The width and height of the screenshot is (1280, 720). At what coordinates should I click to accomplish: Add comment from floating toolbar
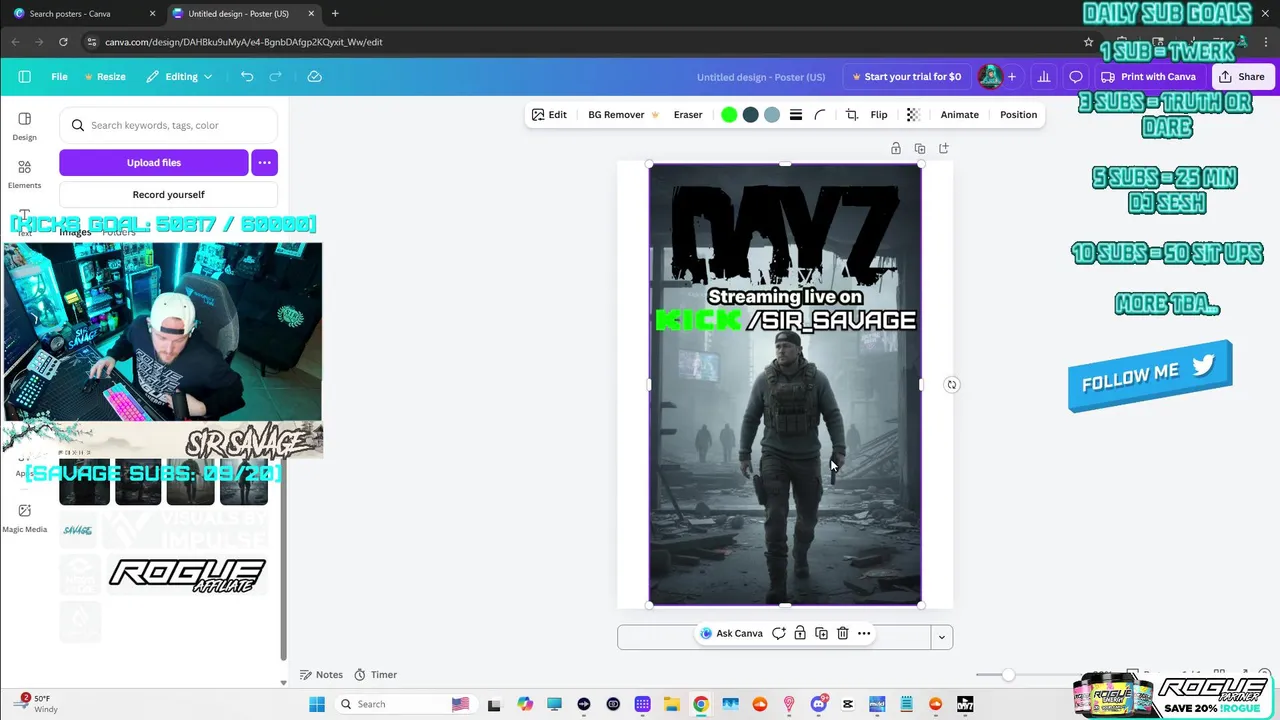pos(779,633)
